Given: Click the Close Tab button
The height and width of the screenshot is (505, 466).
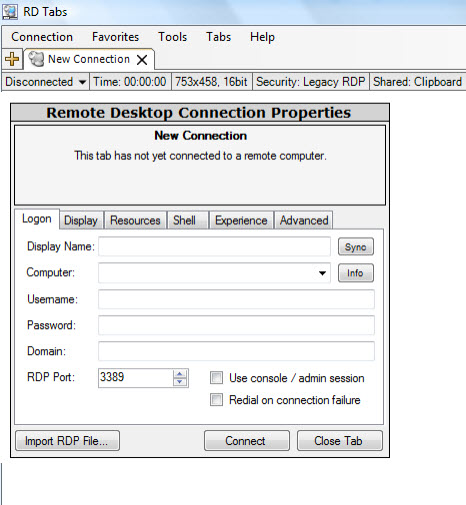Looking at the screenshot, I should click(340, 441).
